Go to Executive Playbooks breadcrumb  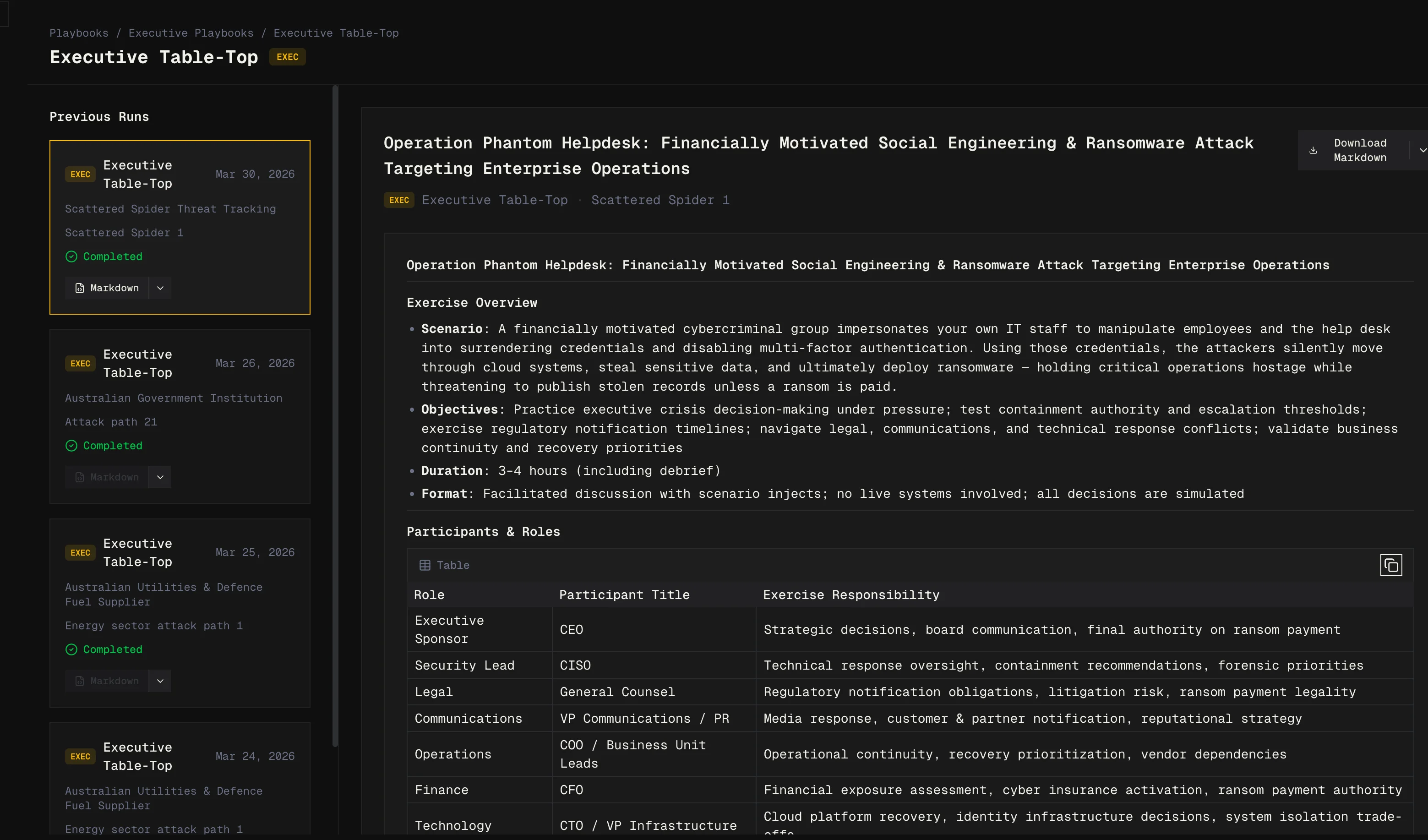pos(191,33)
